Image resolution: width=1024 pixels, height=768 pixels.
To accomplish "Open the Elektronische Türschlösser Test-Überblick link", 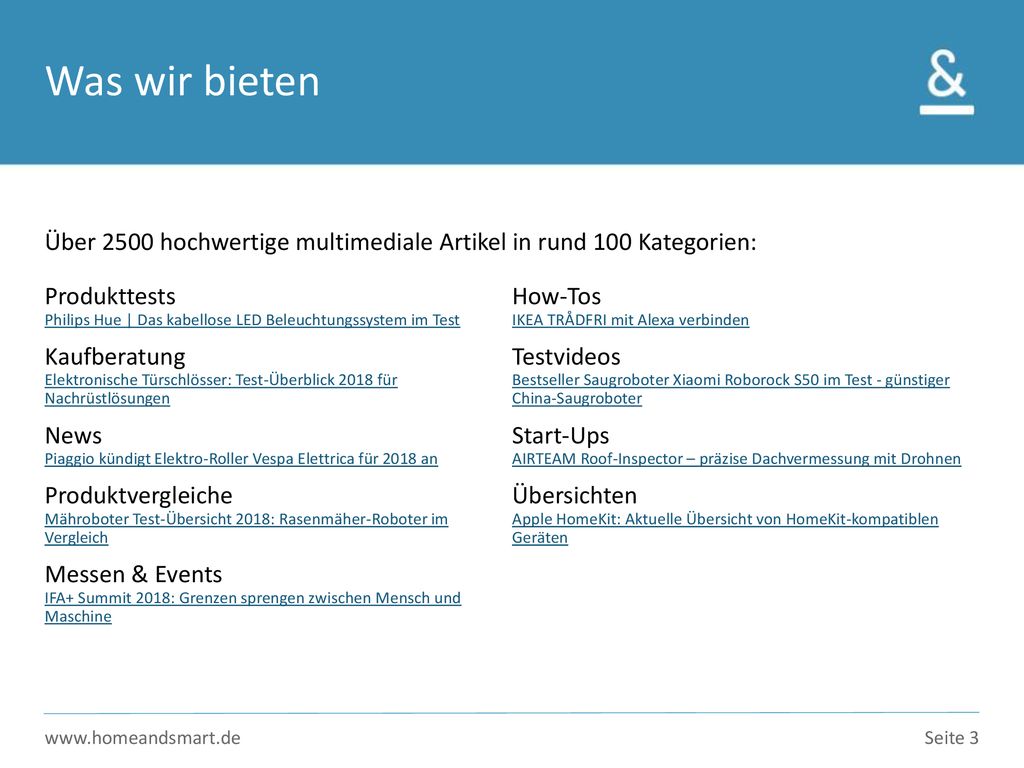I will tap(221, 389).
